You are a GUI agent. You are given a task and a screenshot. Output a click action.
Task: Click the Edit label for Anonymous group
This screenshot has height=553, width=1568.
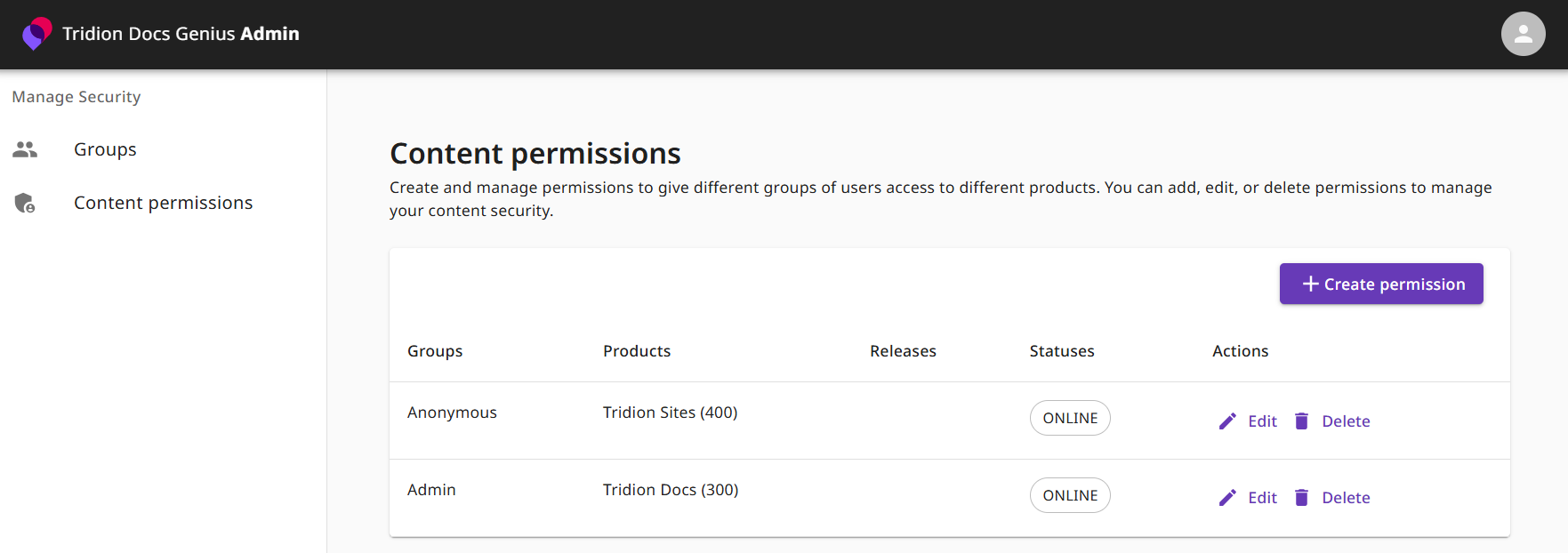(x=1262, y=421)
